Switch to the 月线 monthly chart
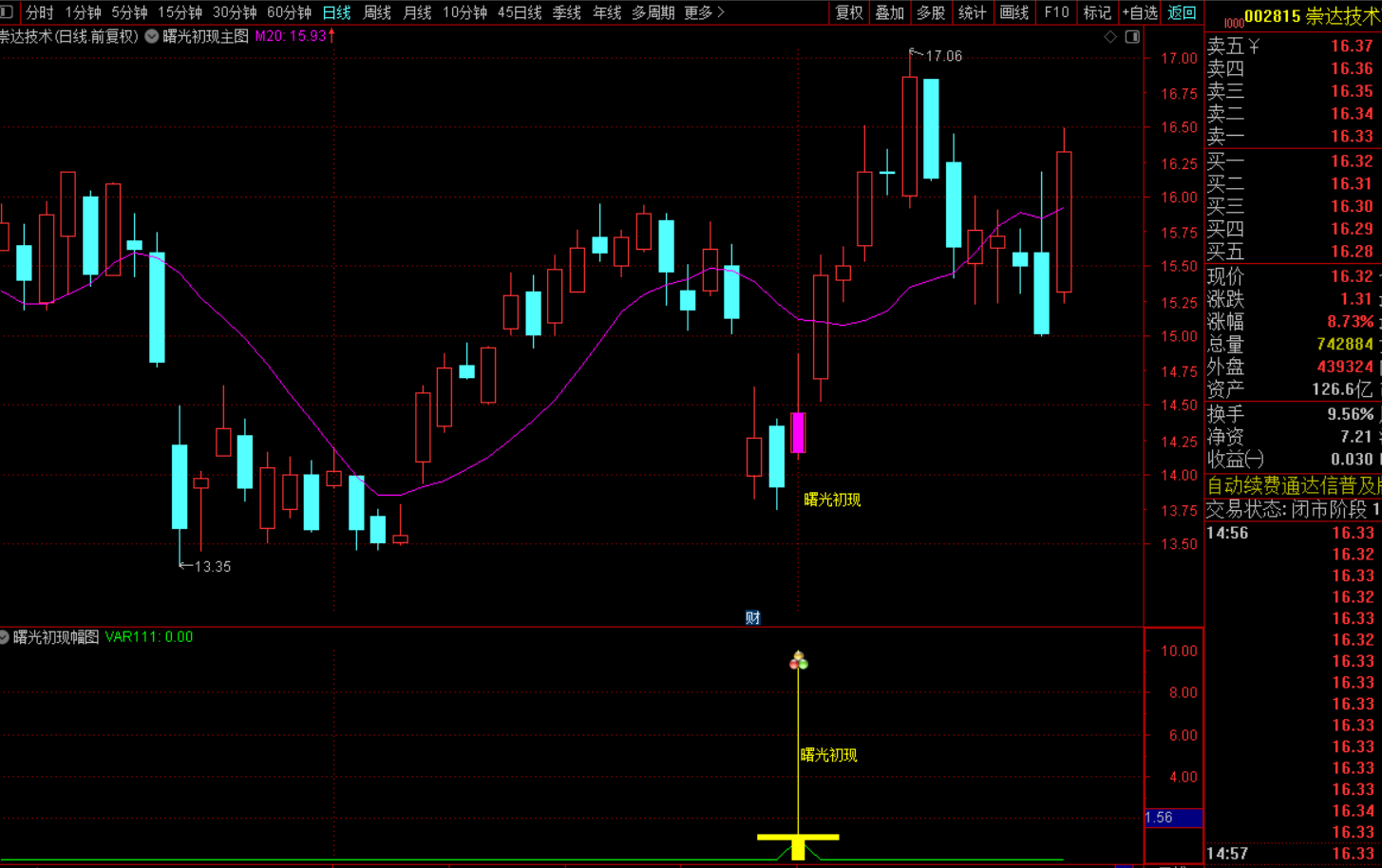 417,12
